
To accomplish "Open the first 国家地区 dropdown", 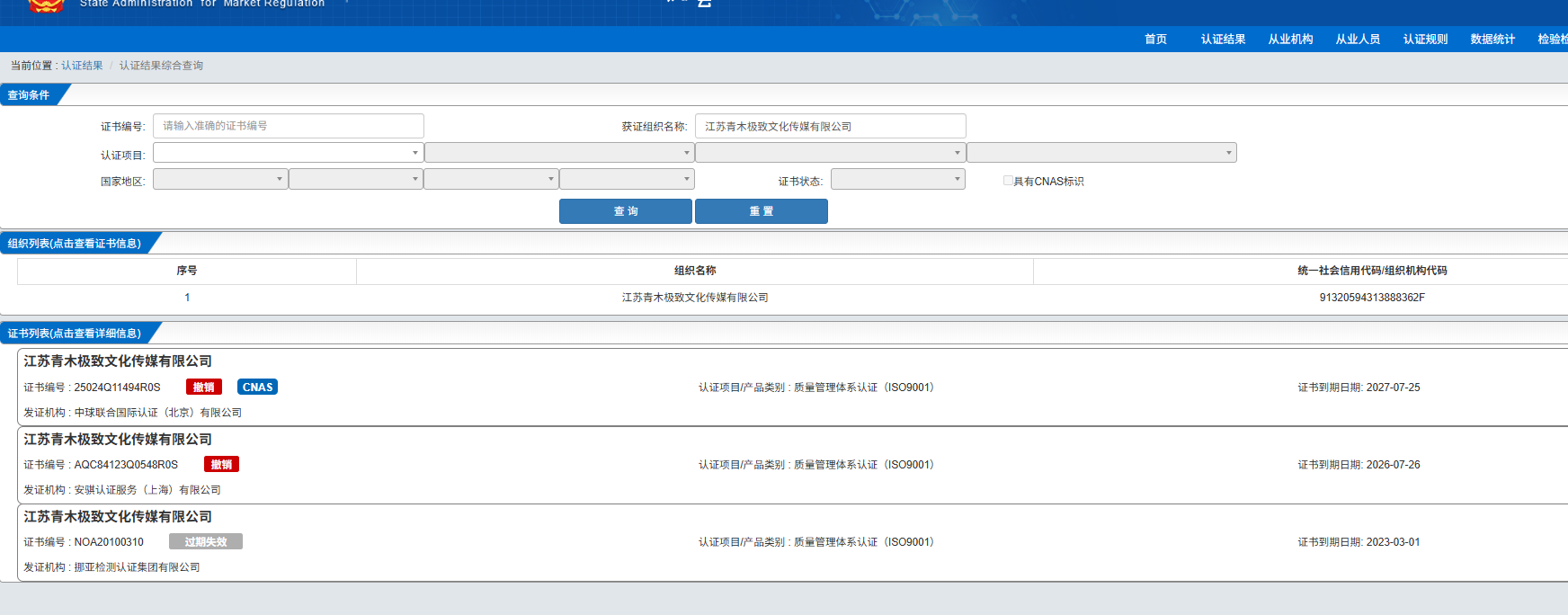I will coord(220,179).
